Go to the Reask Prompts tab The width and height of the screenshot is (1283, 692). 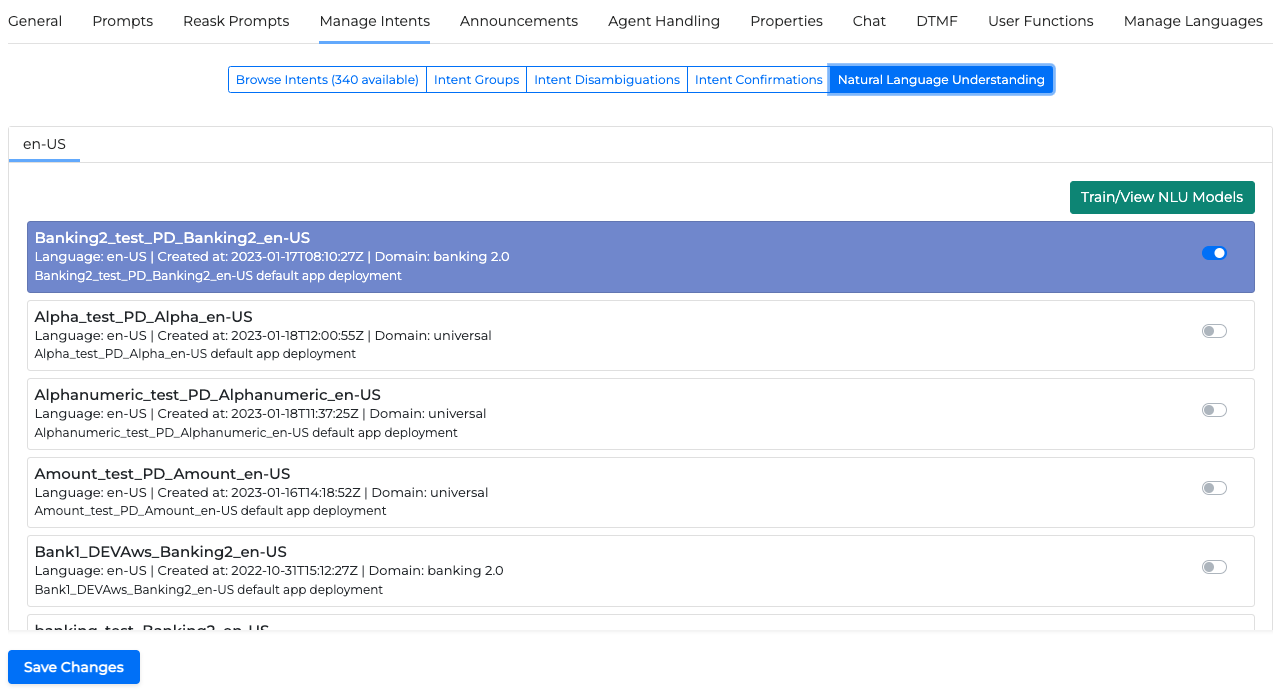click(236, 21)
